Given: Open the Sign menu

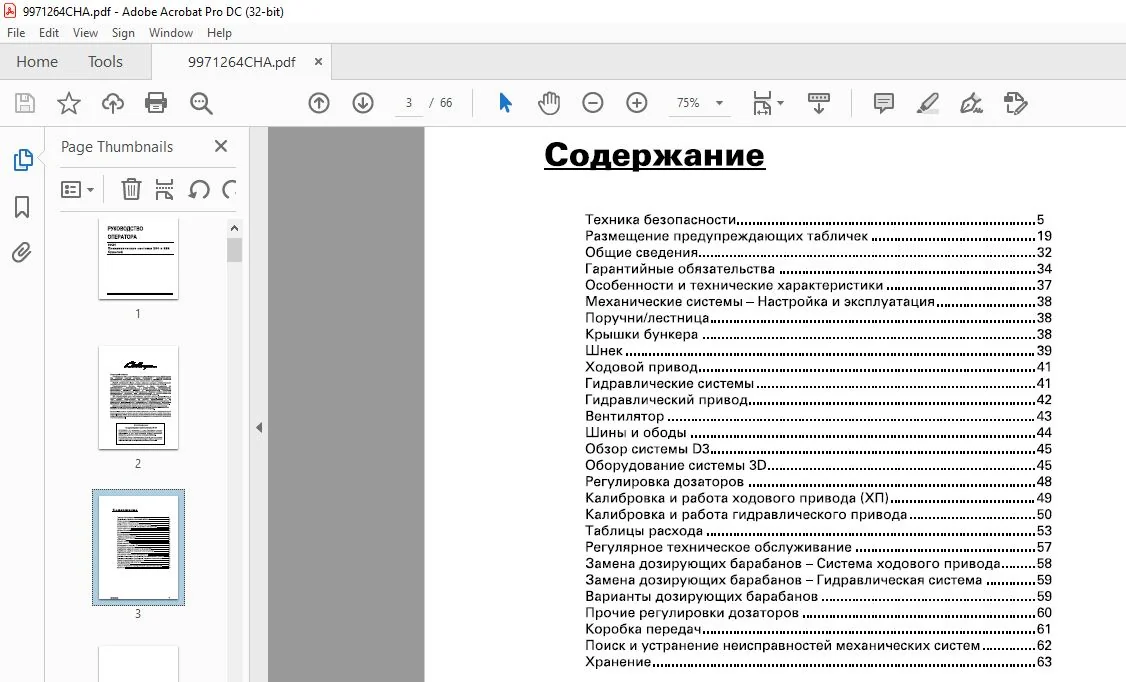Looking at the screenshot, I should pos(123,32).
